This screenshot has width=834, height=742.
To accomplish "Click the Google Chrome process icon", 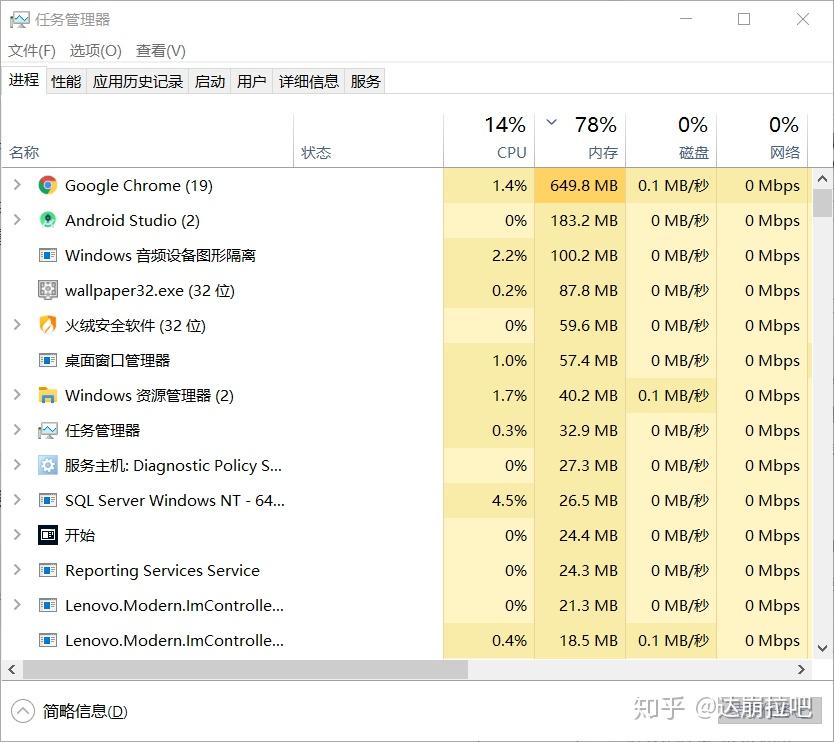I will tap(47, 185).
